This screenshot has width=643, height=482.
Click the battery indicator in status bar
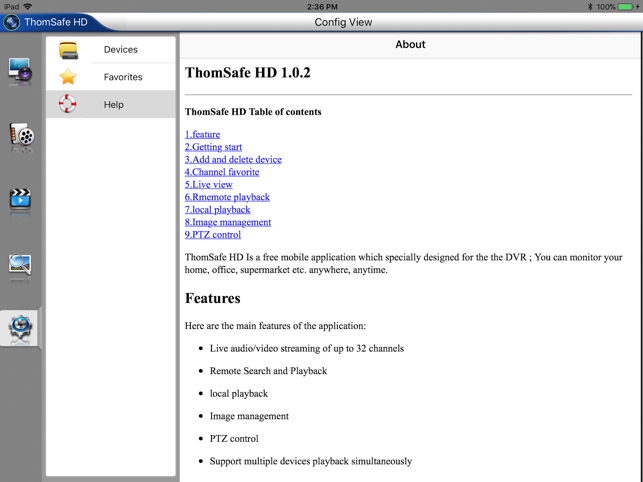[626, 7]
